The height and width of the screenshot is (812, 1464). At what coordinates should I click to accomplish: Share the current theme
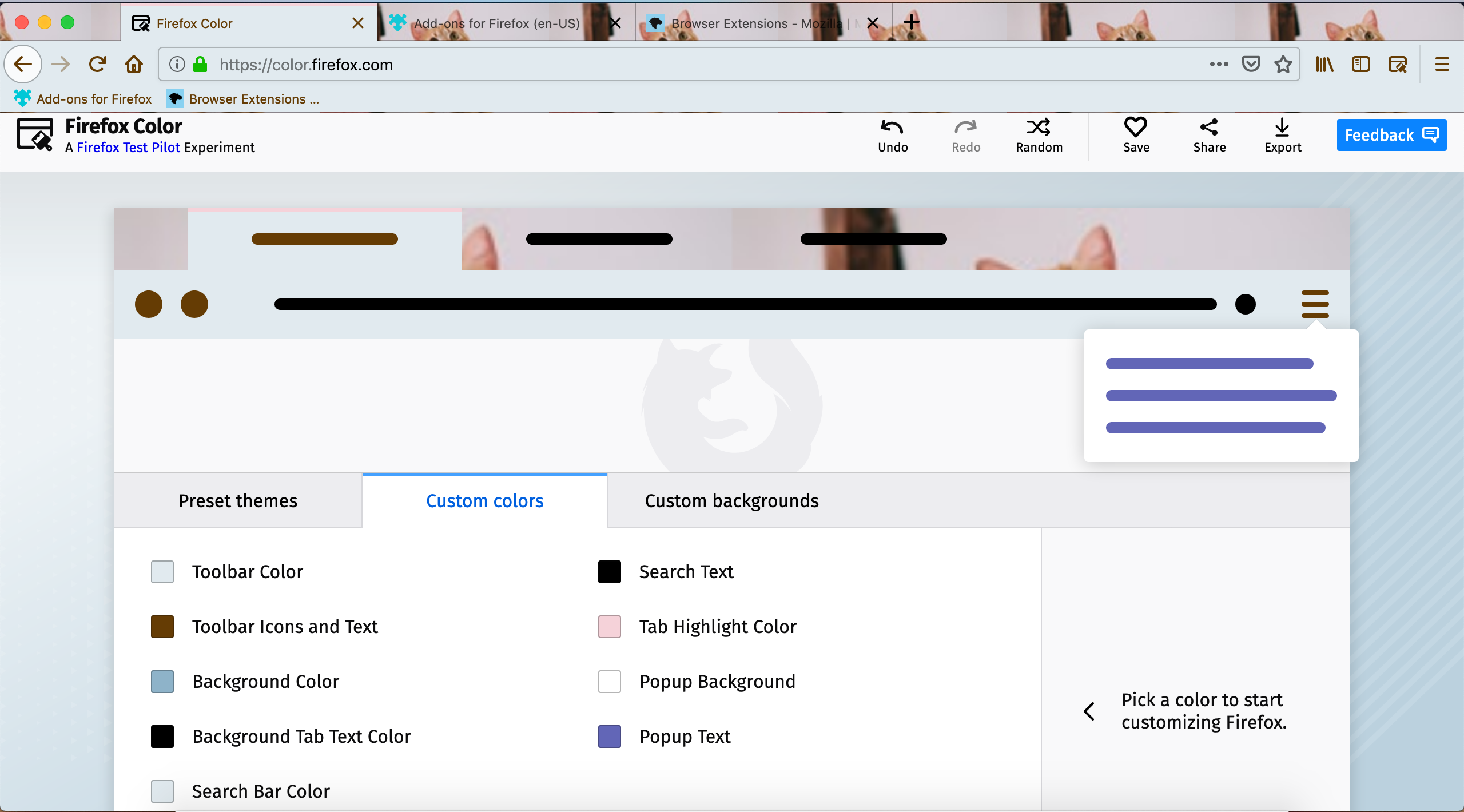(x=1209, y=136)
